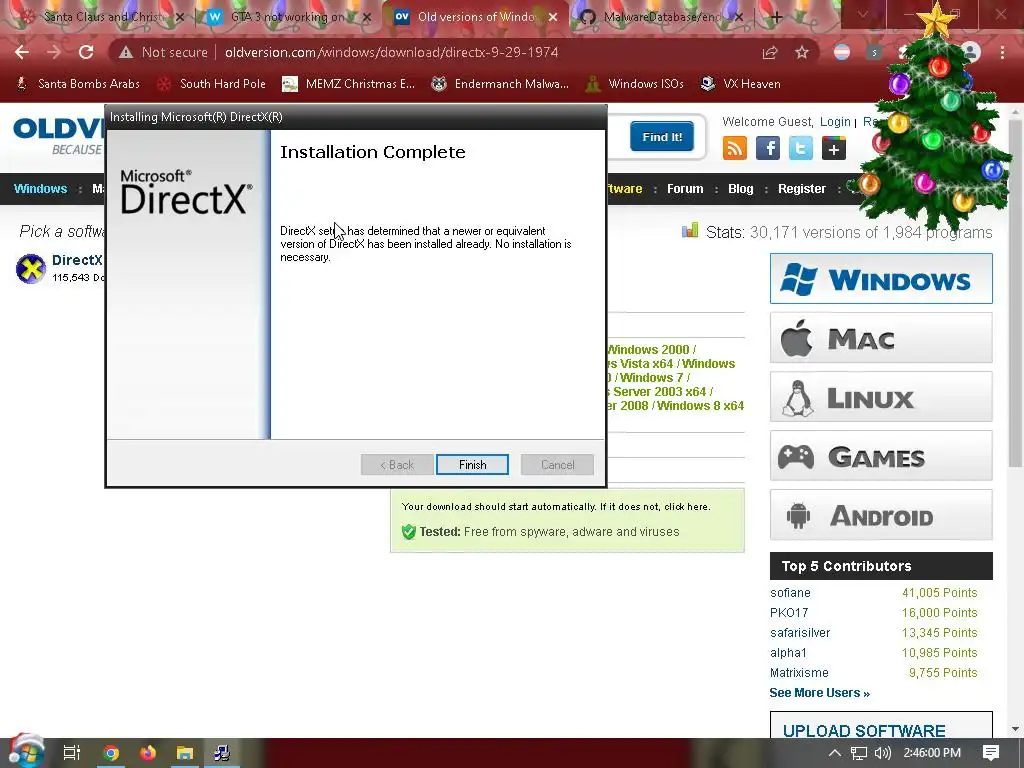1024x768 pixels.
Task: Open the Windows Start button
Action: tap(26, 752)
